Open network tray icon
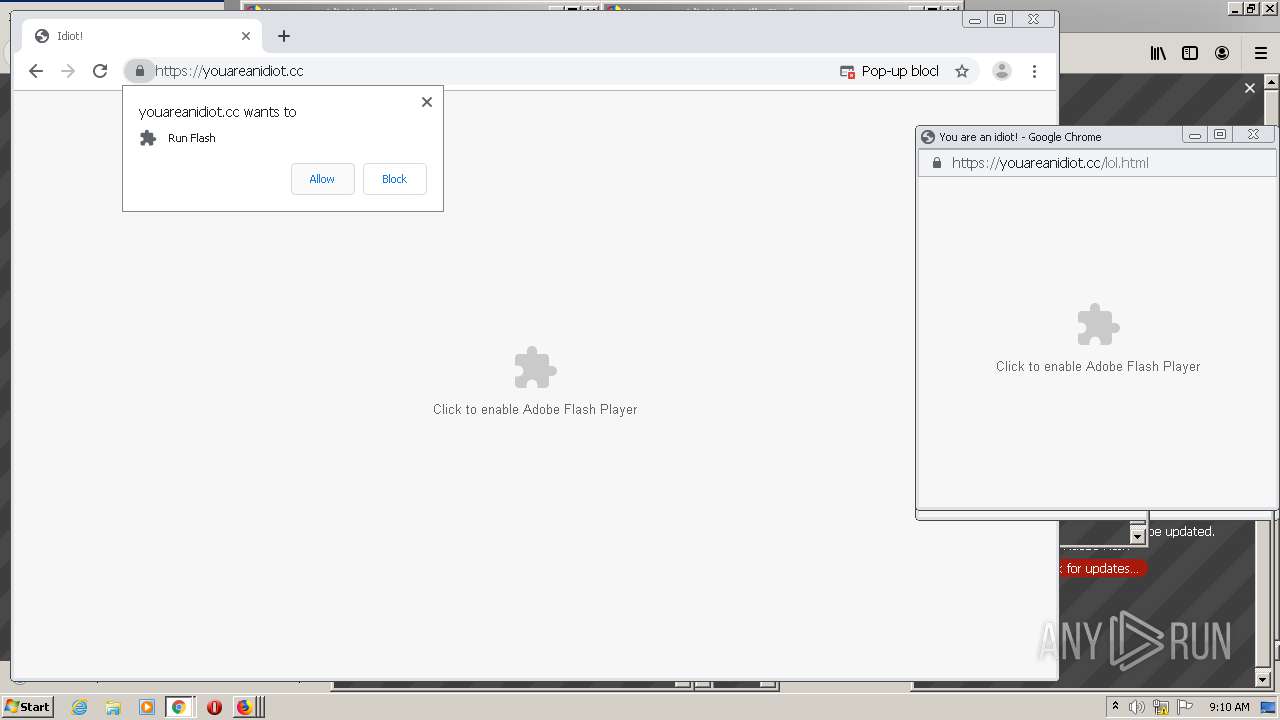This screenshot has width=1280, height=720. (x=1161, y=707)
